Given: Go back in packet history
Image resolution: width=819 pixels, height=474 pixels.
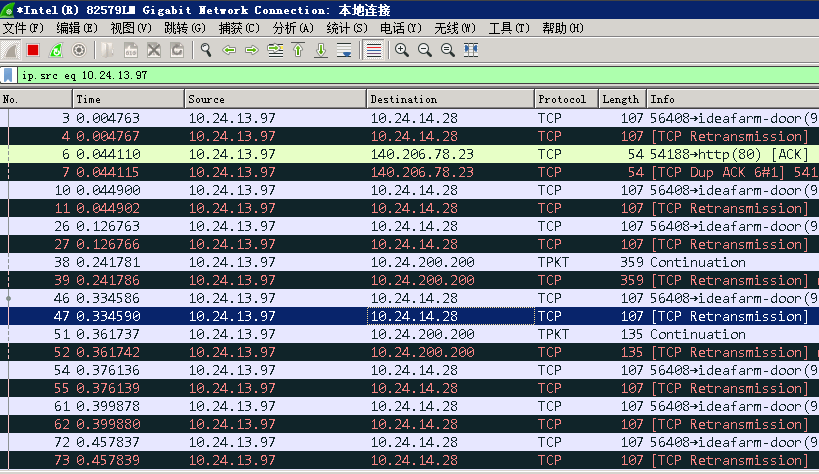Looking at the screenshot, I should pos(229,50).
